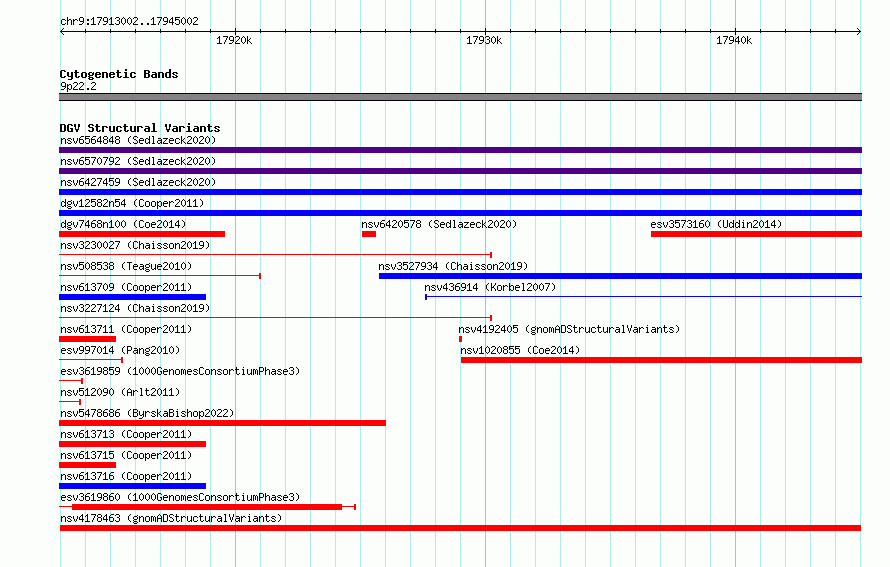Screen dimensions: 890x567
Task: Select esv3619860 (1000GenomesConsortiumPhase3) label
Action: point(180,497)
